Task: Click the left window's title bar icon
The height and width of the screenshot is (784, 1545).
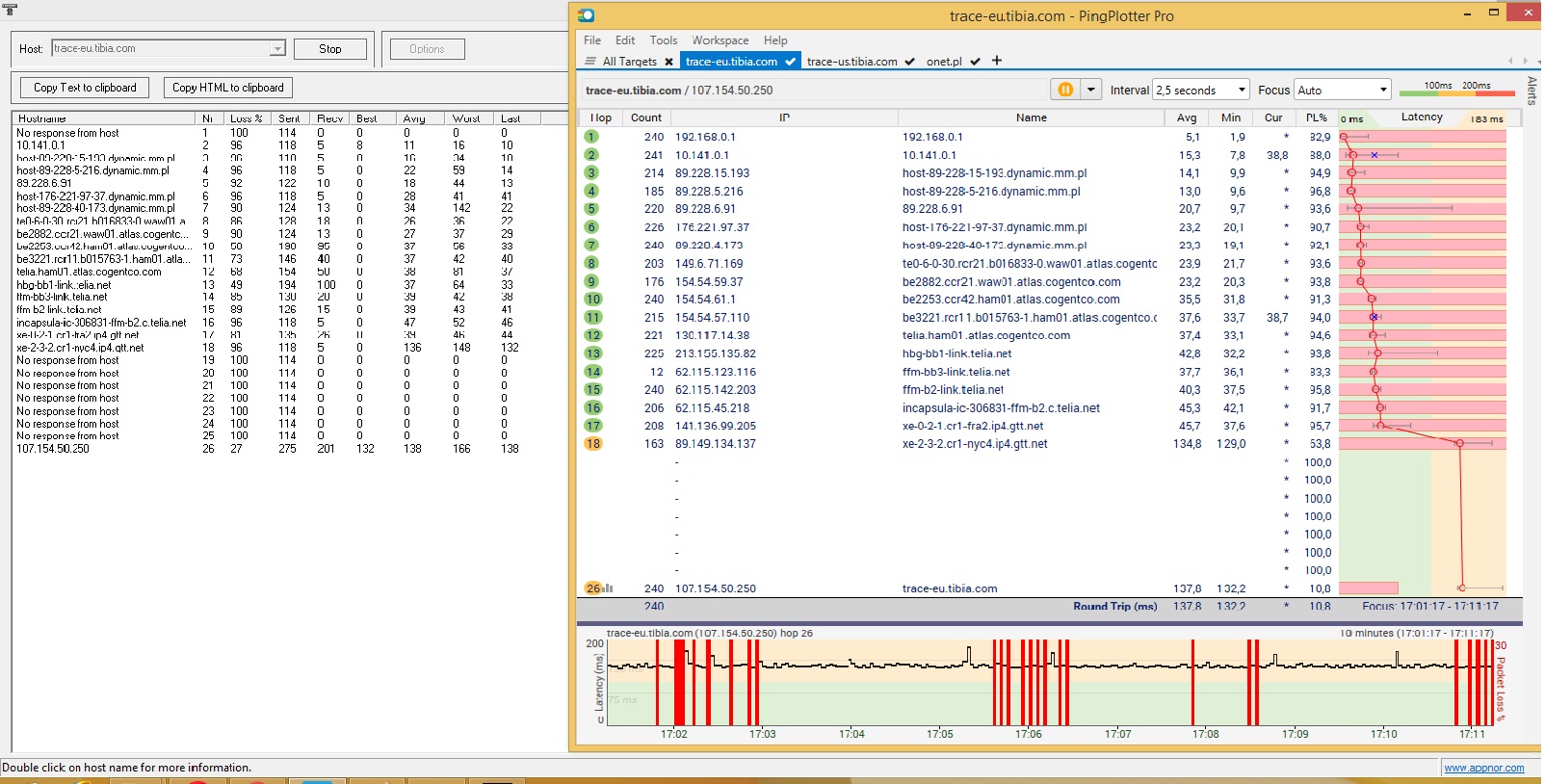Action: (11, 9)
